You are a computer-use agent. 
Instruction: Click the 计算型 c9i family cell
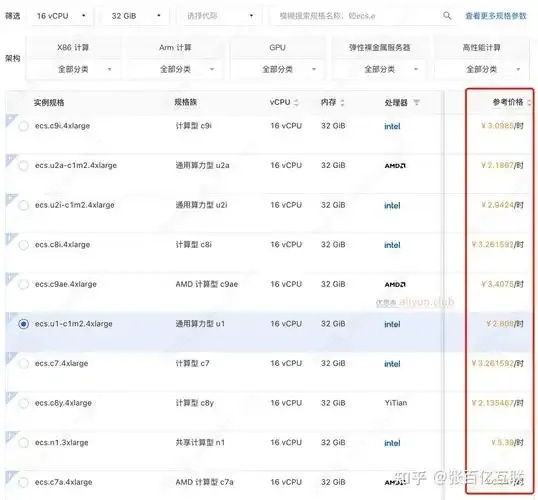tap(194, 126)
